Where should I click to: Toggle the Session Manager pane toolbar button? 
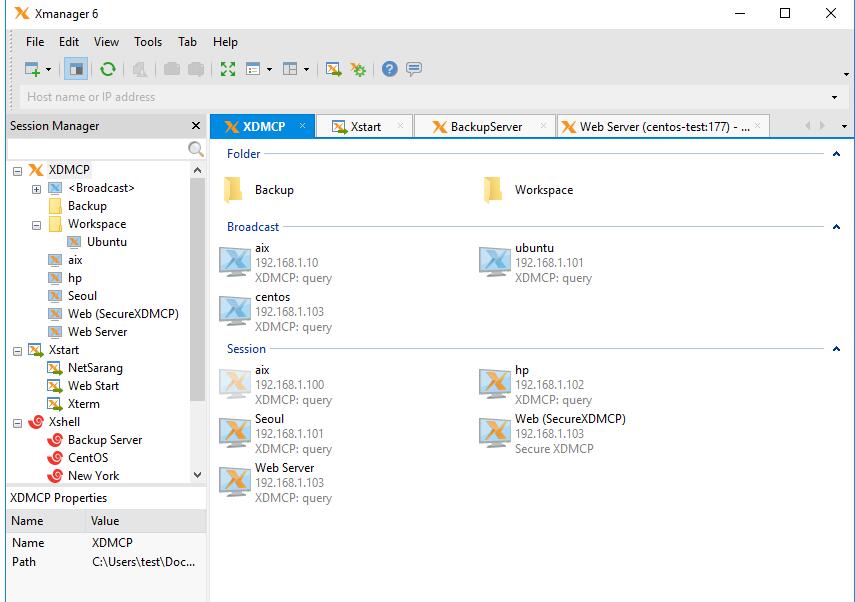76,69
